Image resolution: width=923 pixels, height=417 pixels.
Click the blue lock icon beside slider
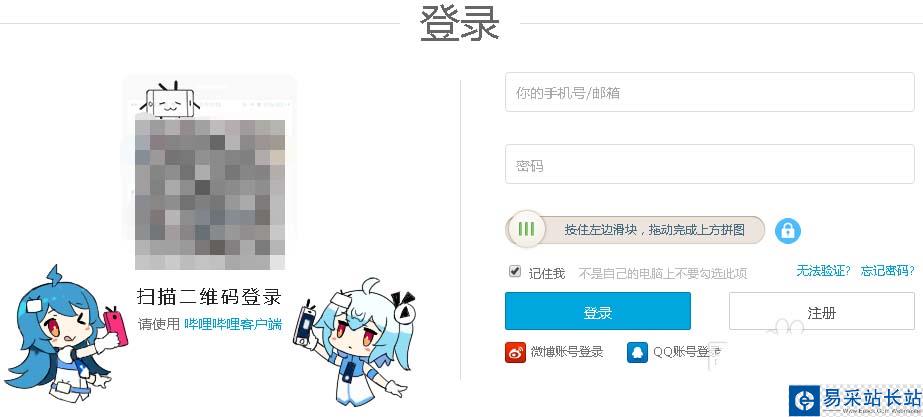click(x=788, y=230)
